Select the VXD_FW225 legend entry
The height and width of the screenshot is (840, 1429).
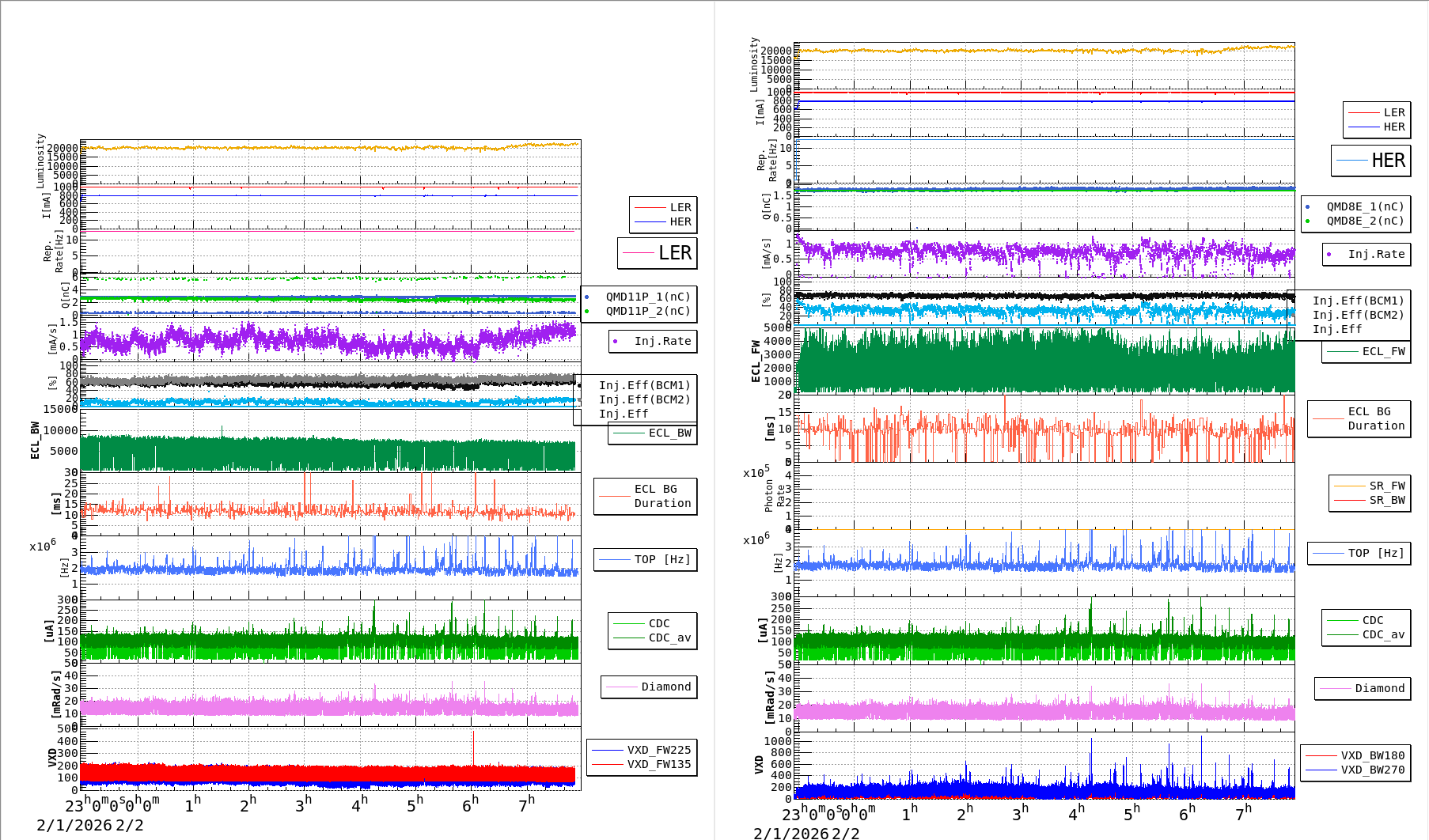click(x=658, y=750)
